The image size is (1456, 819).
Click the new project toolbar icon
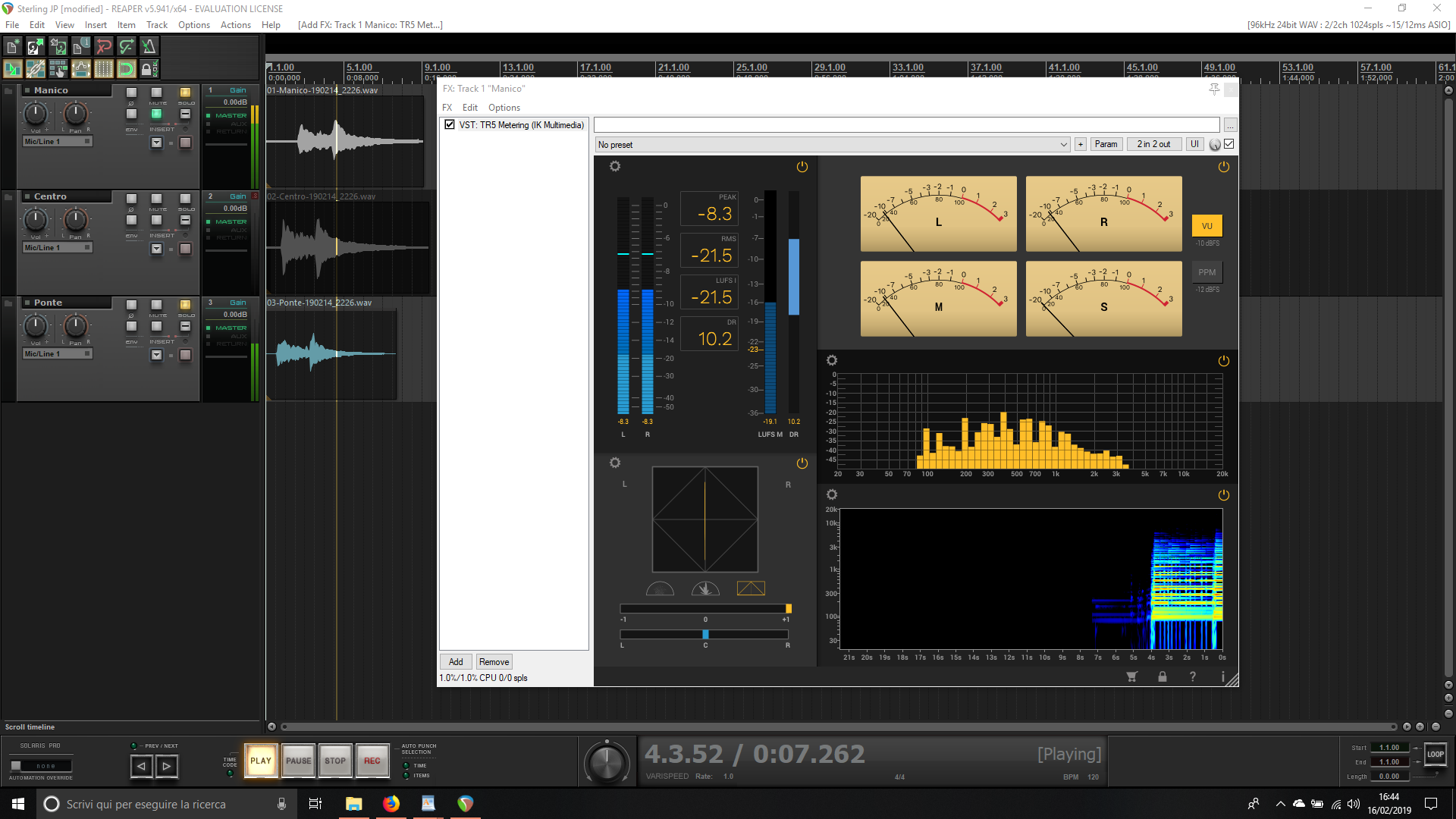[x=12, y=47]
